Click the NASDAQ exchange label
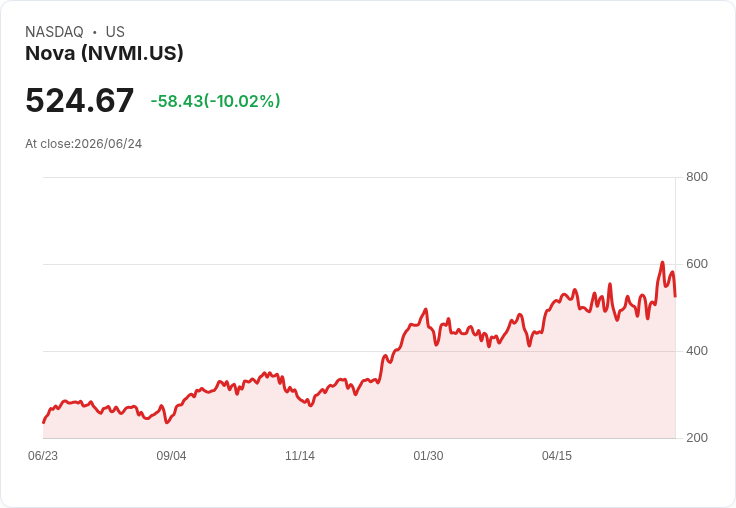736x508 pixels. (x=54, y=32)
